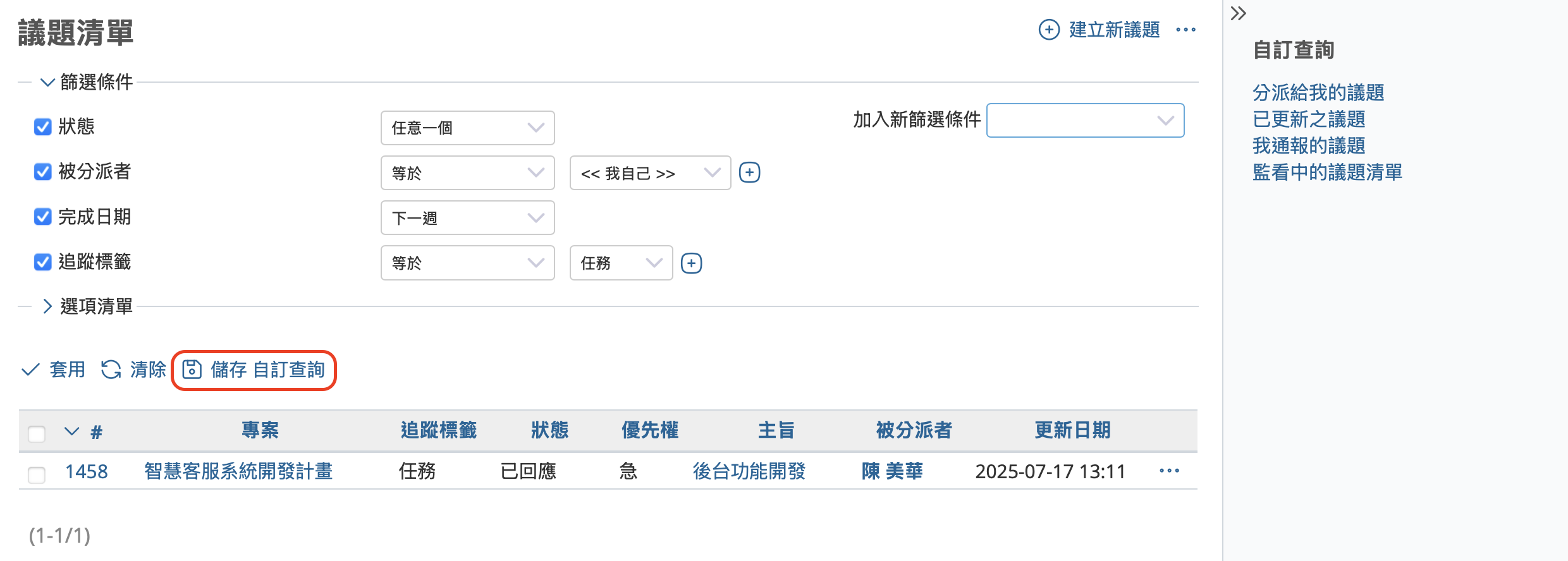Viewport: 1568px width, 561px height.
Task: Open the three-dot menu next to 建立新議題
Action: point(1185,30)
